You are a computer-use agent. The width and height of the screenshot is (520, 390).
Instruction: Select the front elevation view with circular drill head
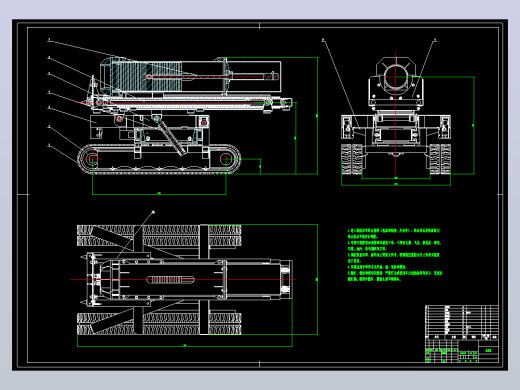point(396,115)
